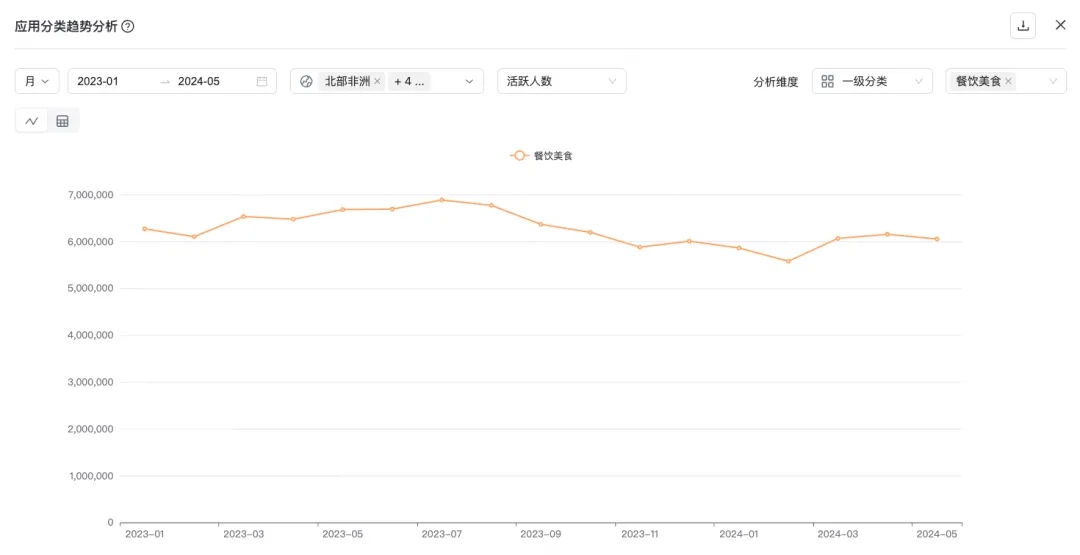This screenshot has height=555, width=1080.
Task: Remove the 餐饮美食 category tag
Action: tap(1008, 82)
